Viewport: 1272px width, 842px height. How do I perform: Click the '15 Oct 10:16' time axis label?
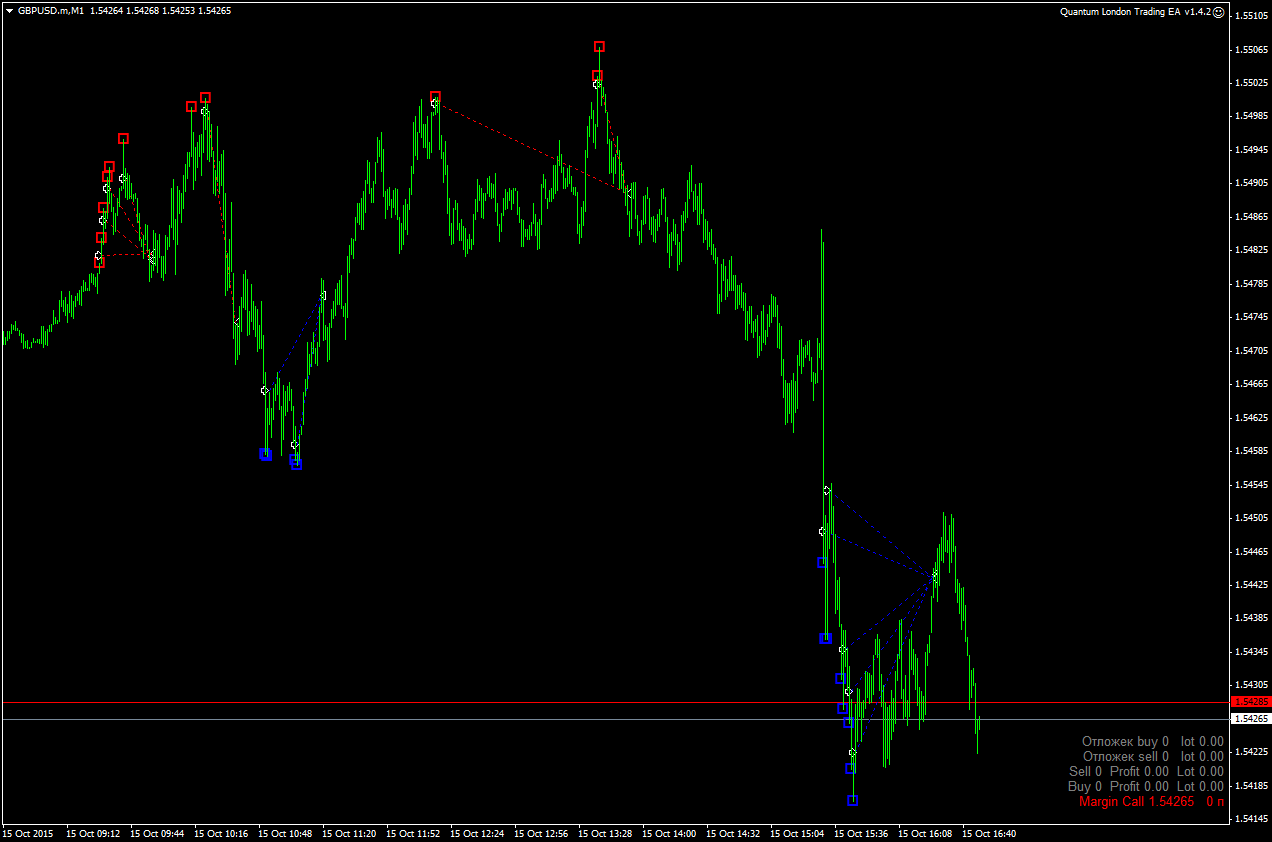(220, 833)
